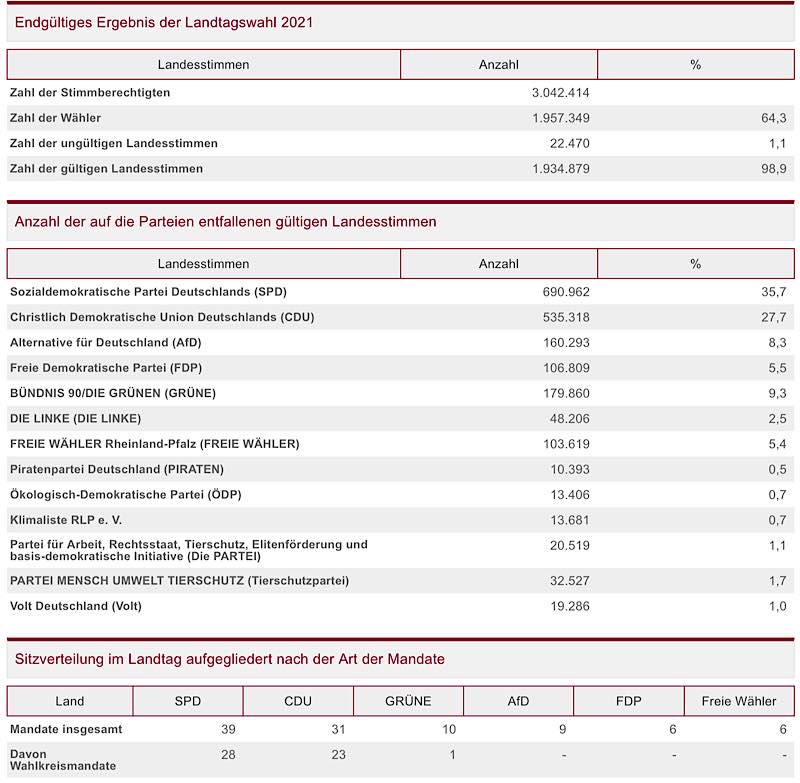
Task: Click the 'GRÜNE' column header in seat table
Action: point(408,701)
